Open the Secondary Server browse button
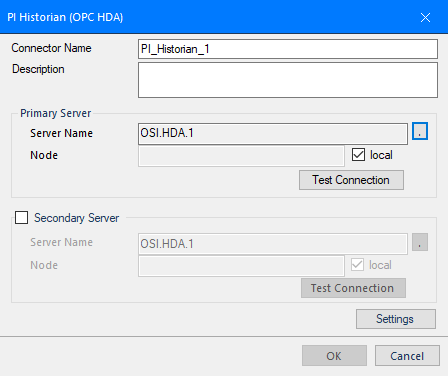This screenshot has width=448, height=376. pos(420,242)
